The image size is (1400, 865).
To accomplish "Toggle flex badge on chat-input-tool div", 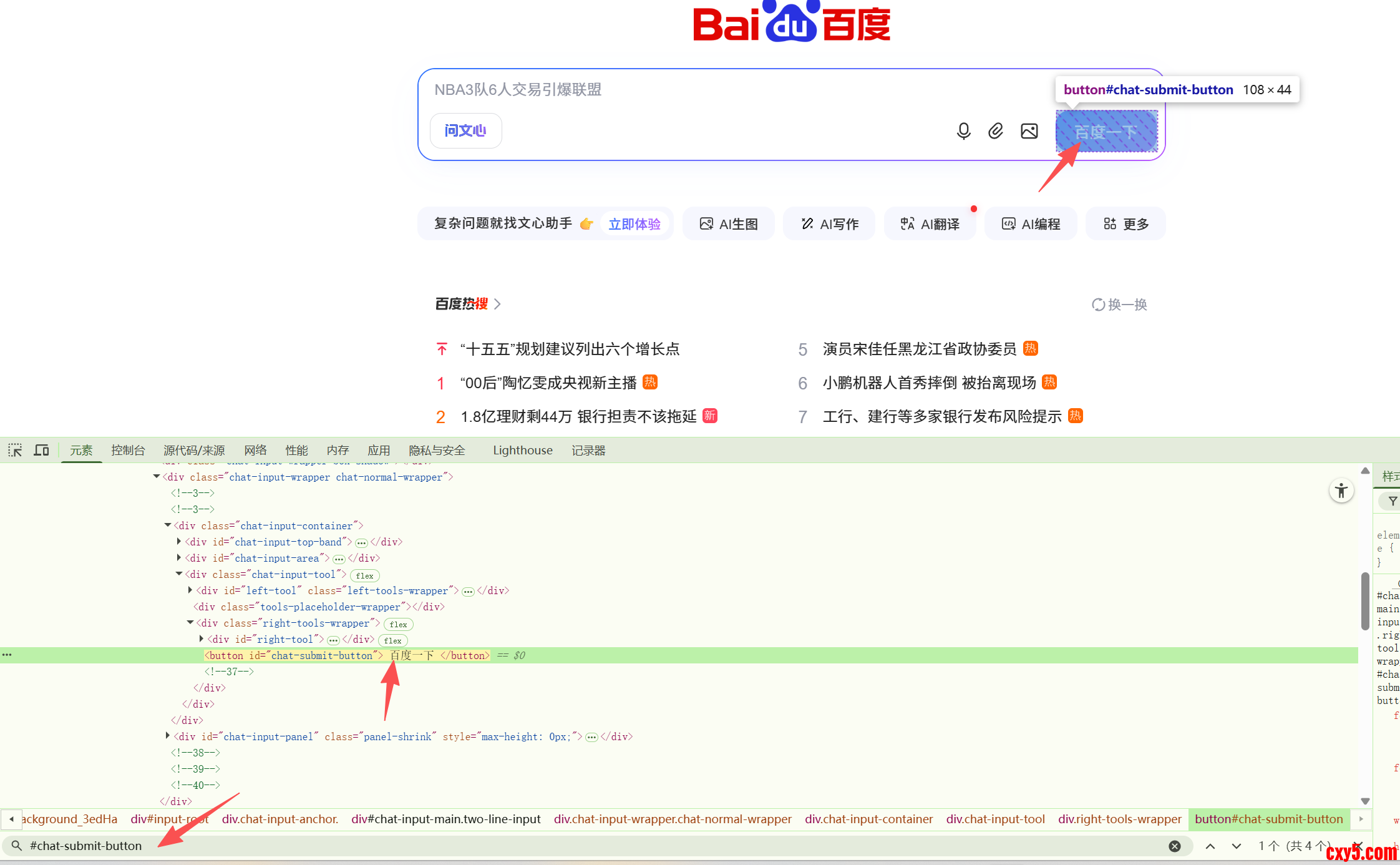I will tap(365, 575).
